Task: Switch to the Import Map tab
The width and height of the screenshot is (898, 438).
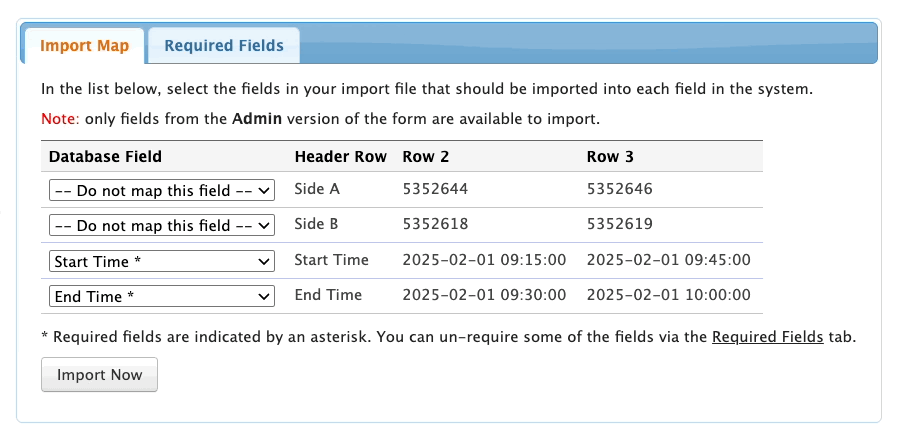Action: tap(85, 46)
